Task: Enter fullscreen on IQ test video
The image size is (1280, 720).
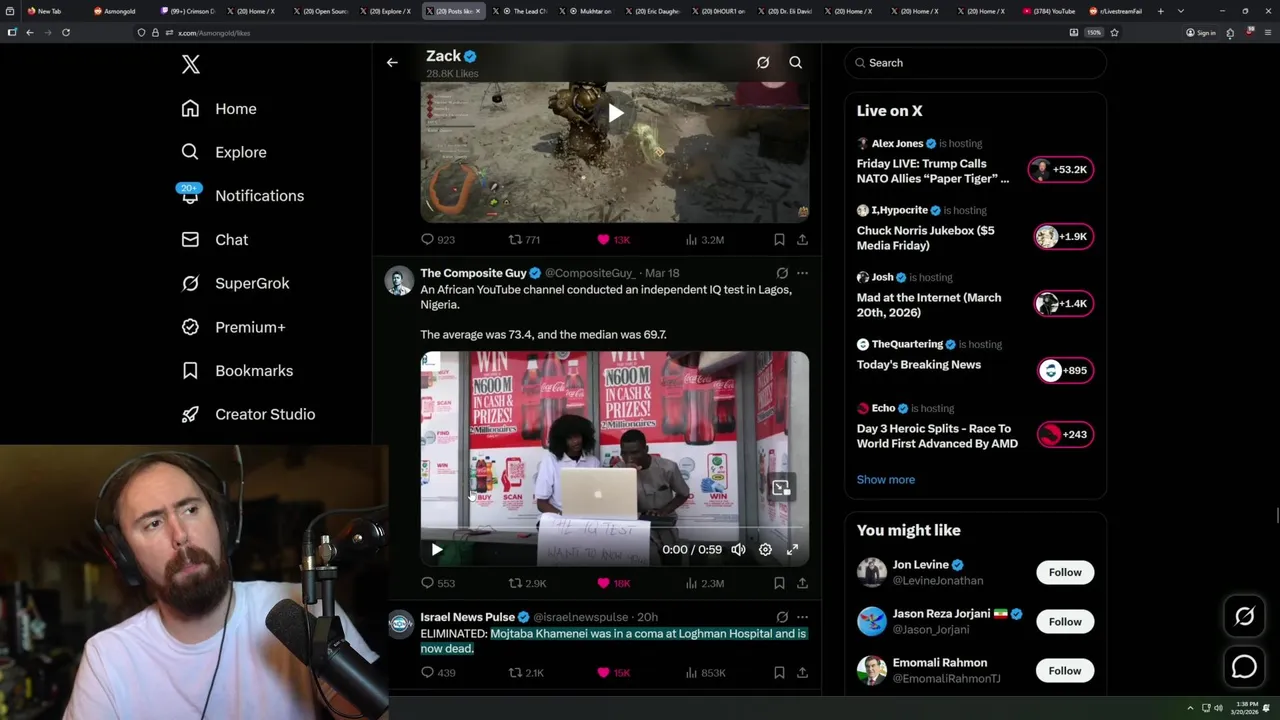Action: click(792, 549)
